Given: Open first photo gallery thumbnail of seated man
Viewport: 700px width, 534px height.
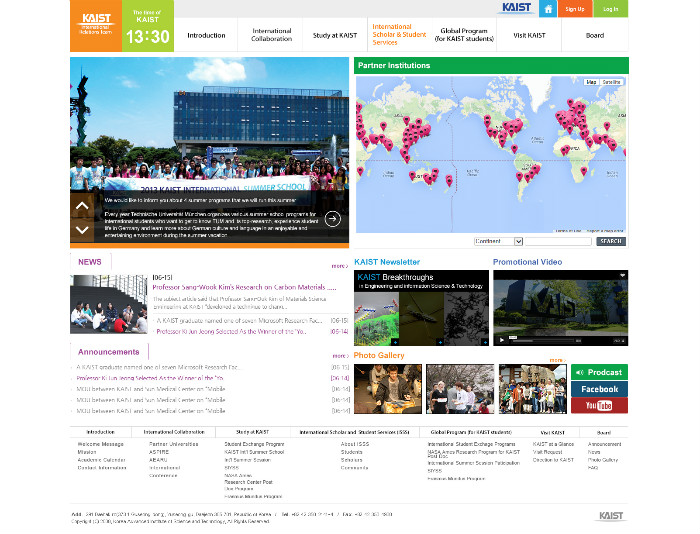Looking at the screenshot, I should (388, 389).
